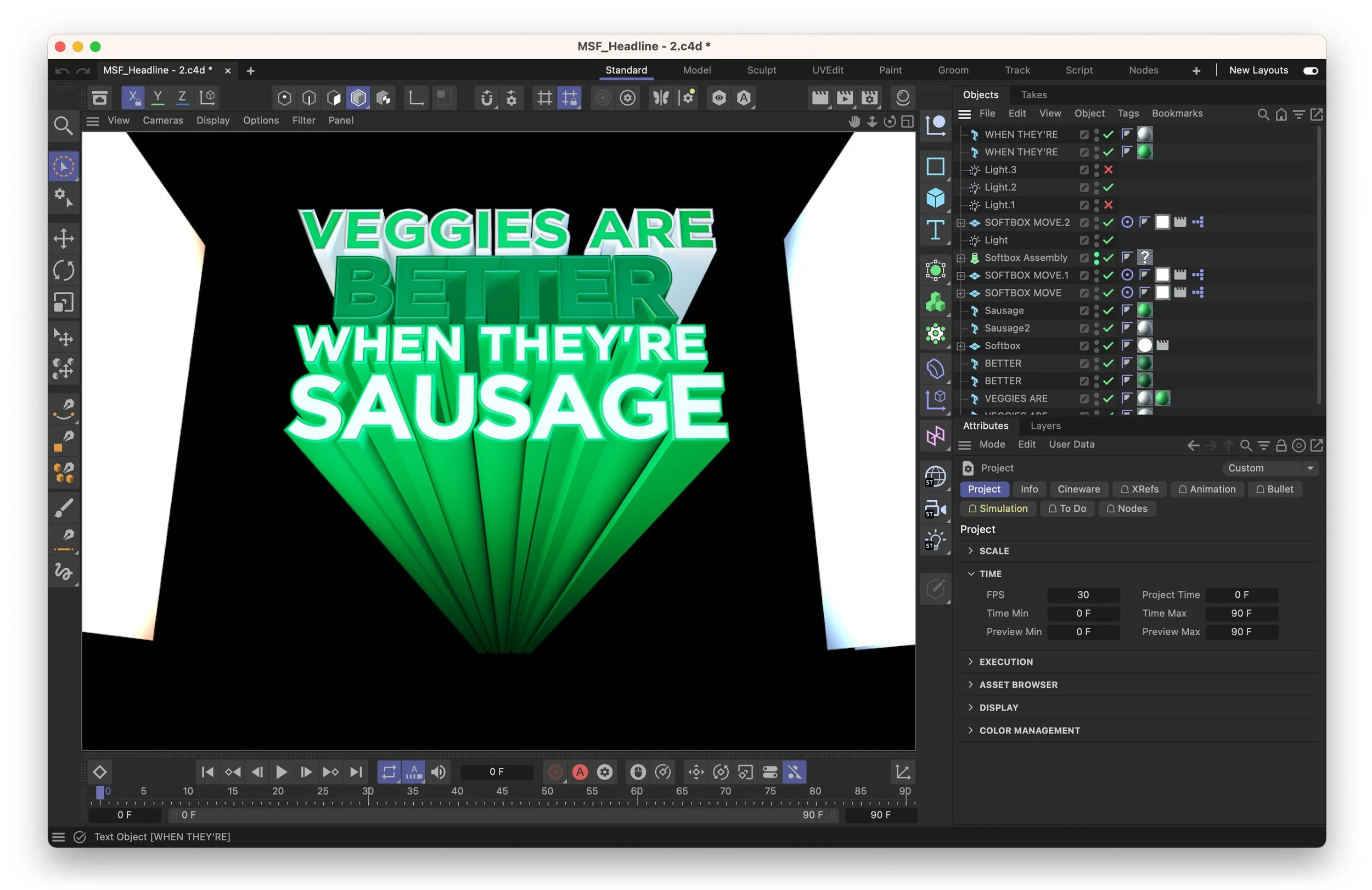1372x890 pixels.
Task: Enable Light.3 via its red X
Action: point(1108,170)
